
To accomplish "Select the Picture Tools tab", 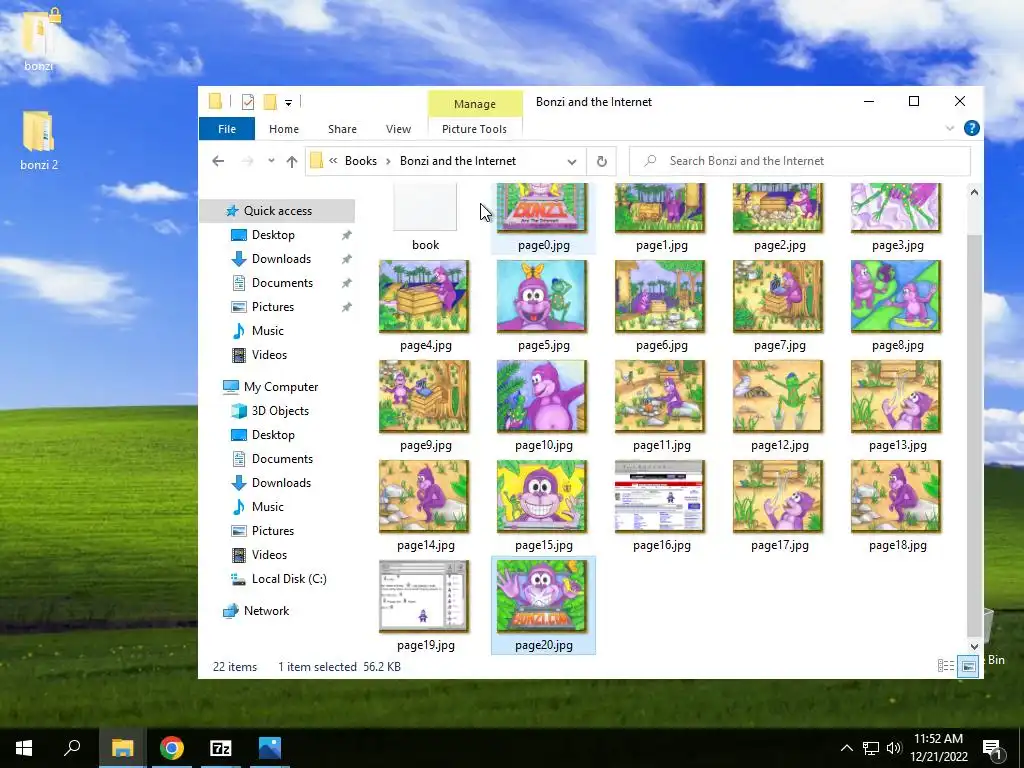I will point(474,129).
